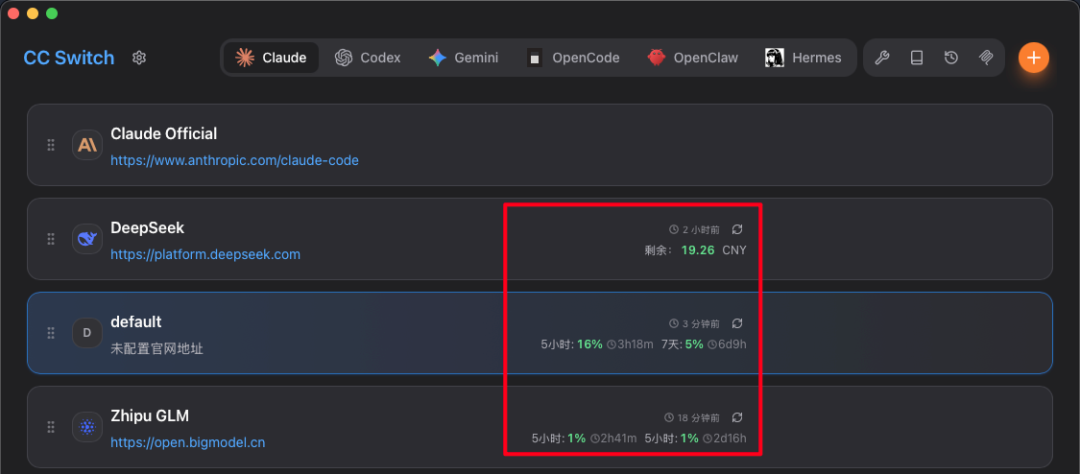Viewport: 1080px width, 474px height.
Task: Click the rightmost toolbar icon beside history
Action: point(985,58)
